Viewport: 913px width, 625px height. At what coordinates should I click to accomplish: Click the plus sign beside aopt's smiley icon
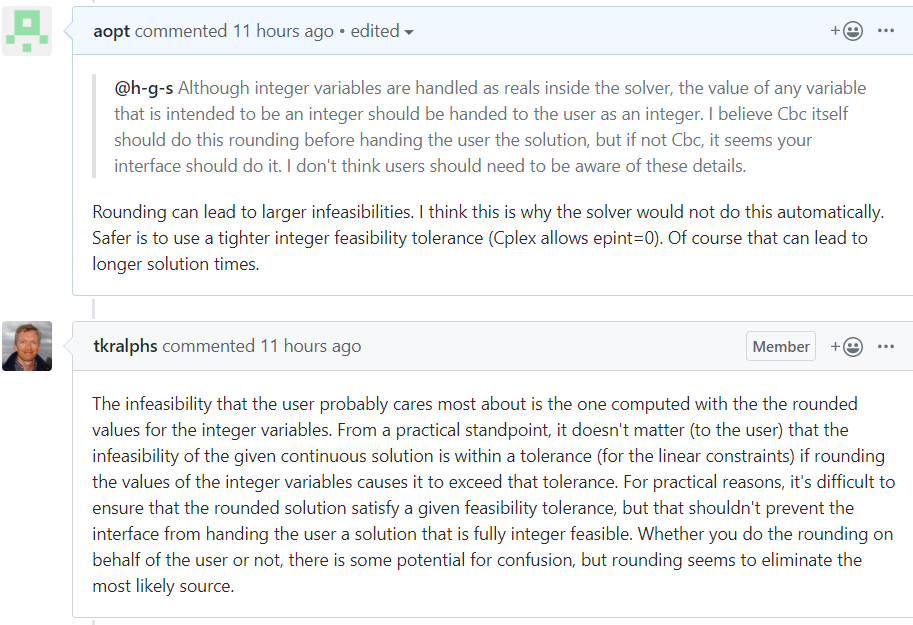(x=835, y=31)
